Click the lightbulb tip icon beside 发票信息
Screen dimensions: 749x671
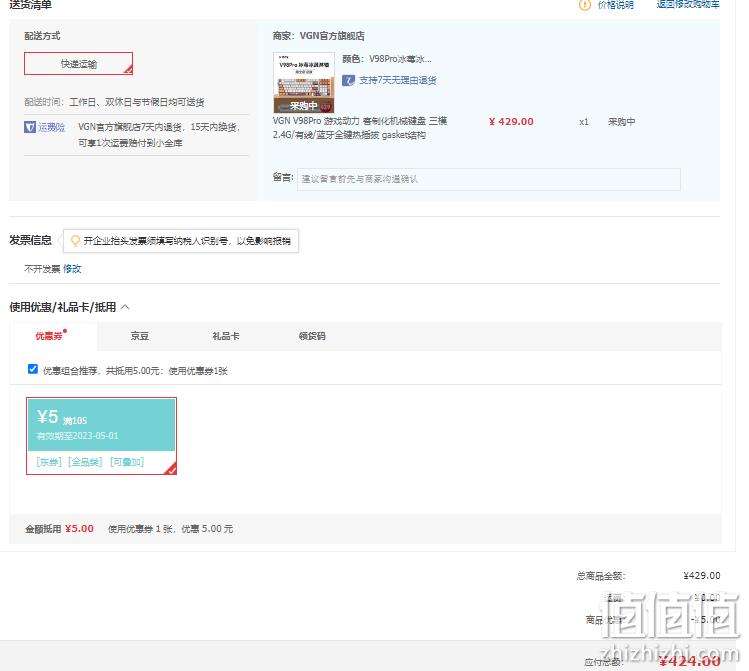coord(75,241)
